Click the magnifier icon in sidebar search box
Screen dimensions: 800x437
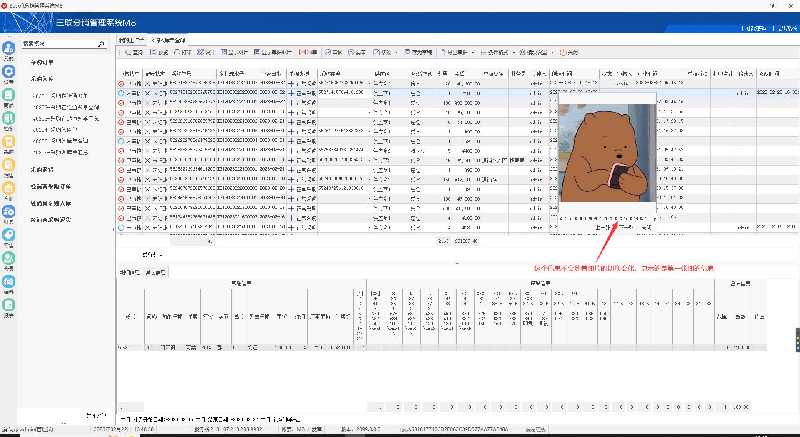pos(100,44)
